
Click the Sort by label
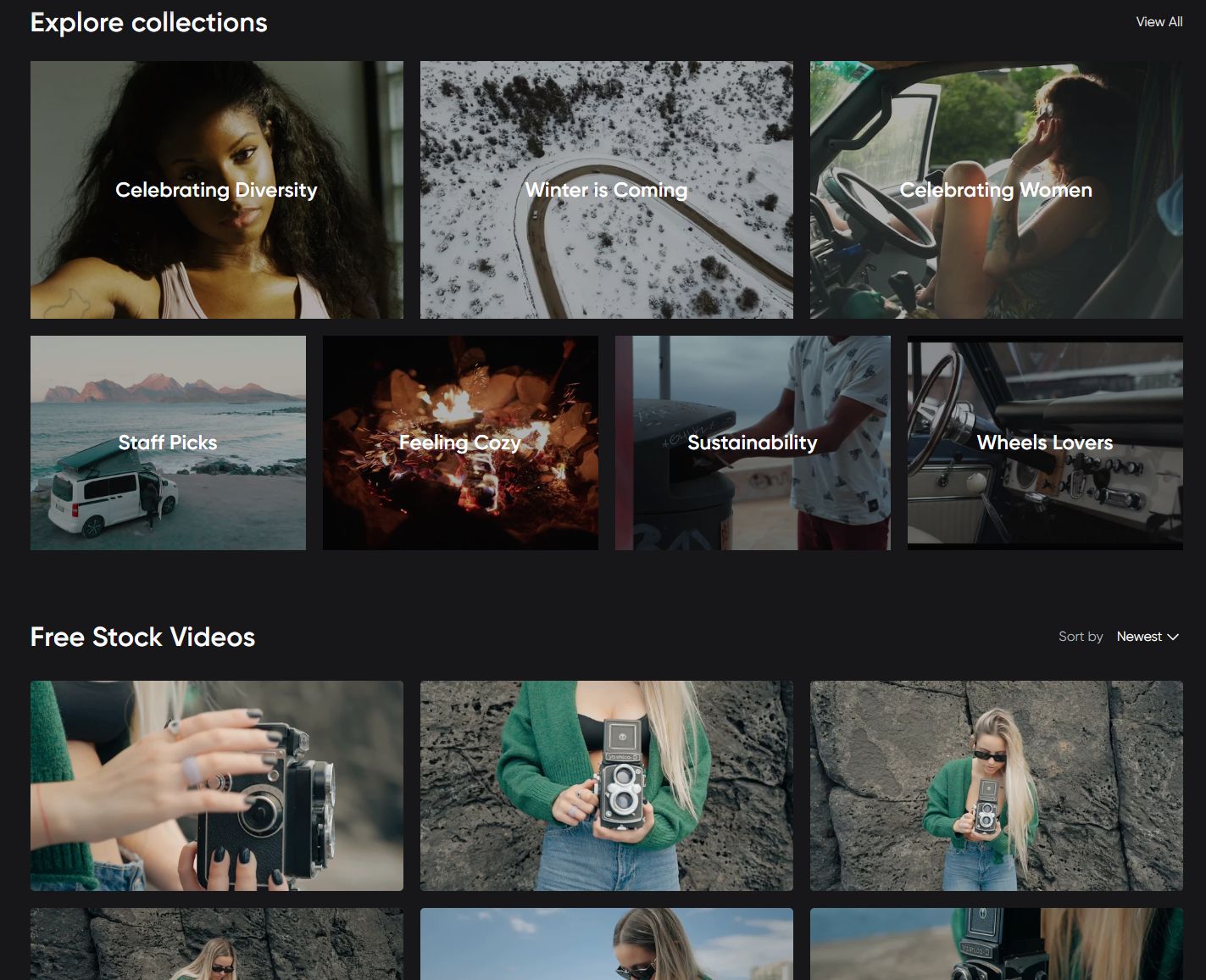pyautogui.click(x=1081, y=637)
